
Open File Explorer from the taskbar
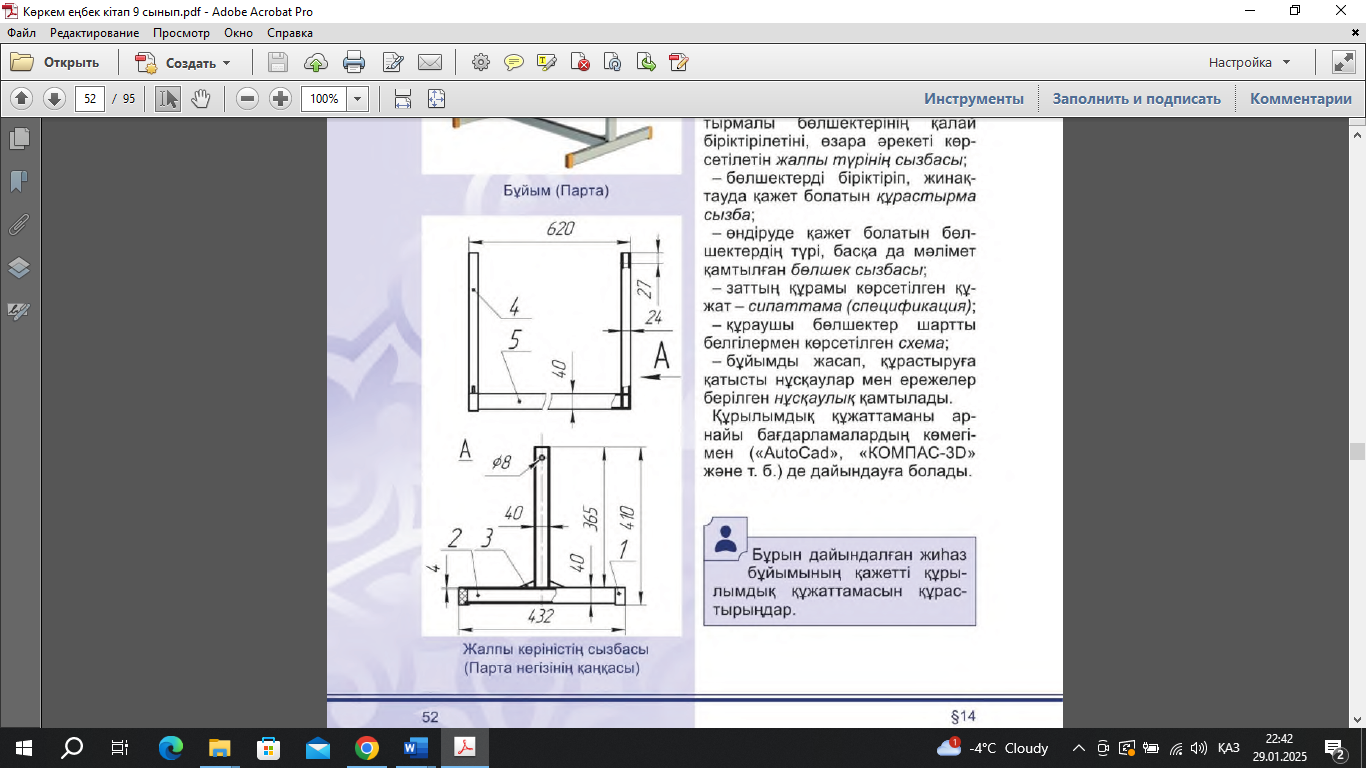219,747
